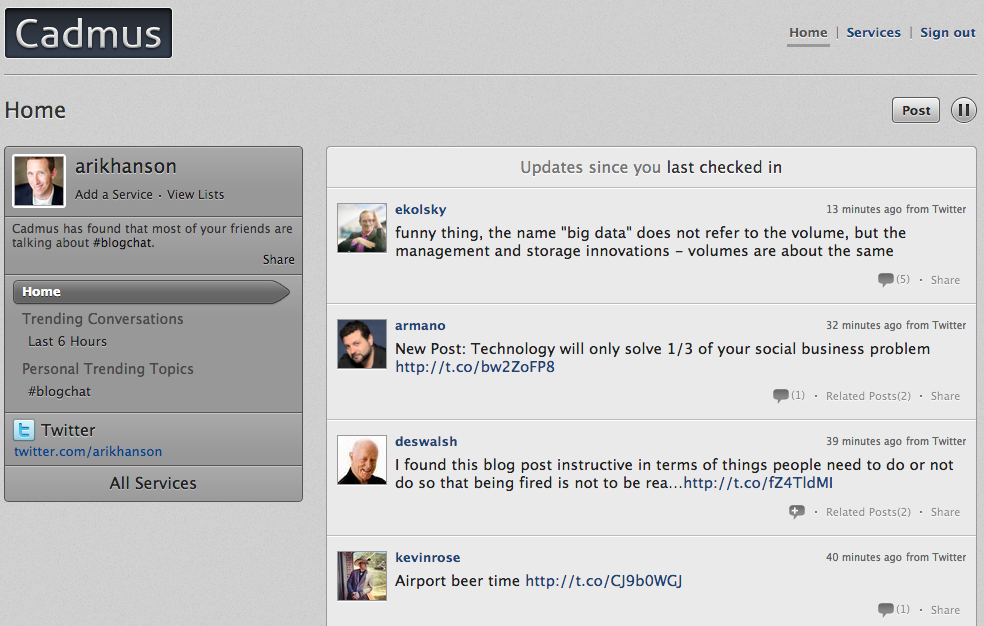Screen dimensions: 984x626
Task: Click the arikhanson username heading
Action: tap(126, 166)
